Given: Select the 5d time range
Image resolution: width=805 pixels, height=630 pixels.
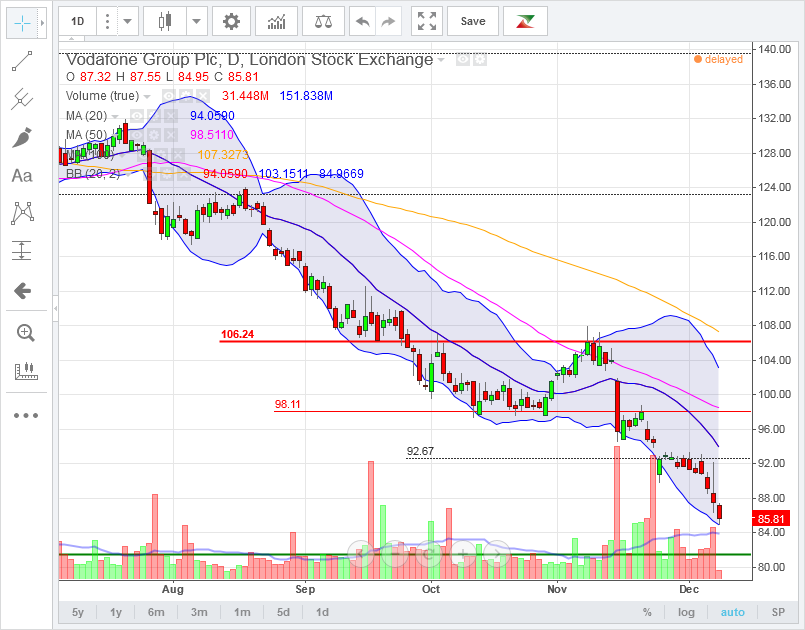Looking at the screenshot, I should pyautogui.click(x=283, y=612).
